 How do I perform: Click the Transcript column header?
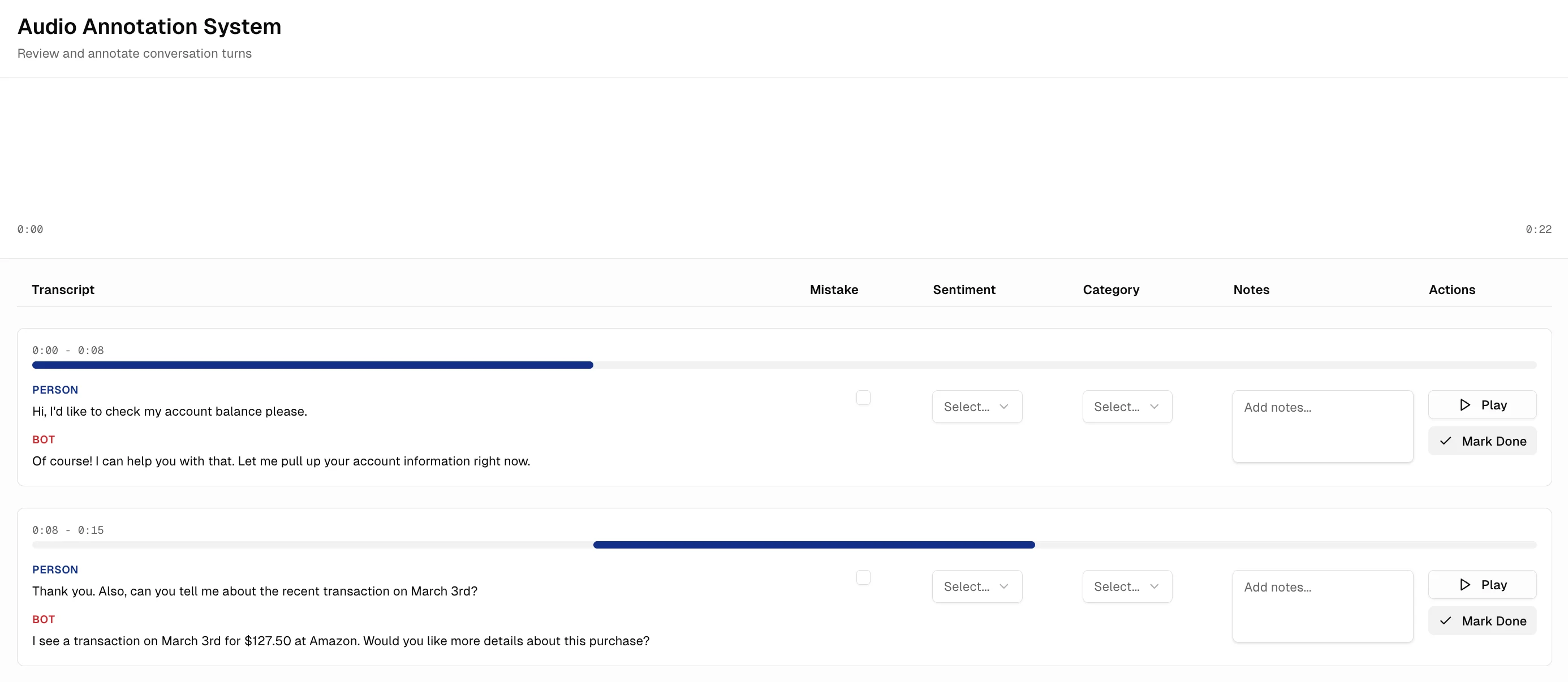pyautogui.click(x=63, y=290)
